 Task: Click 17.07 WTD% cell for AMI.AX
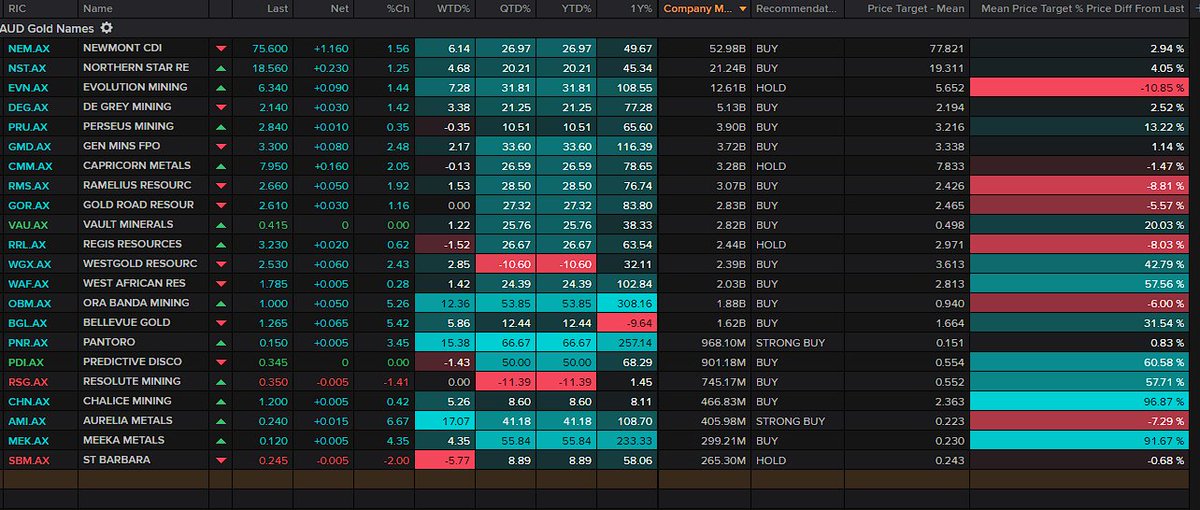tap(444, 421)
